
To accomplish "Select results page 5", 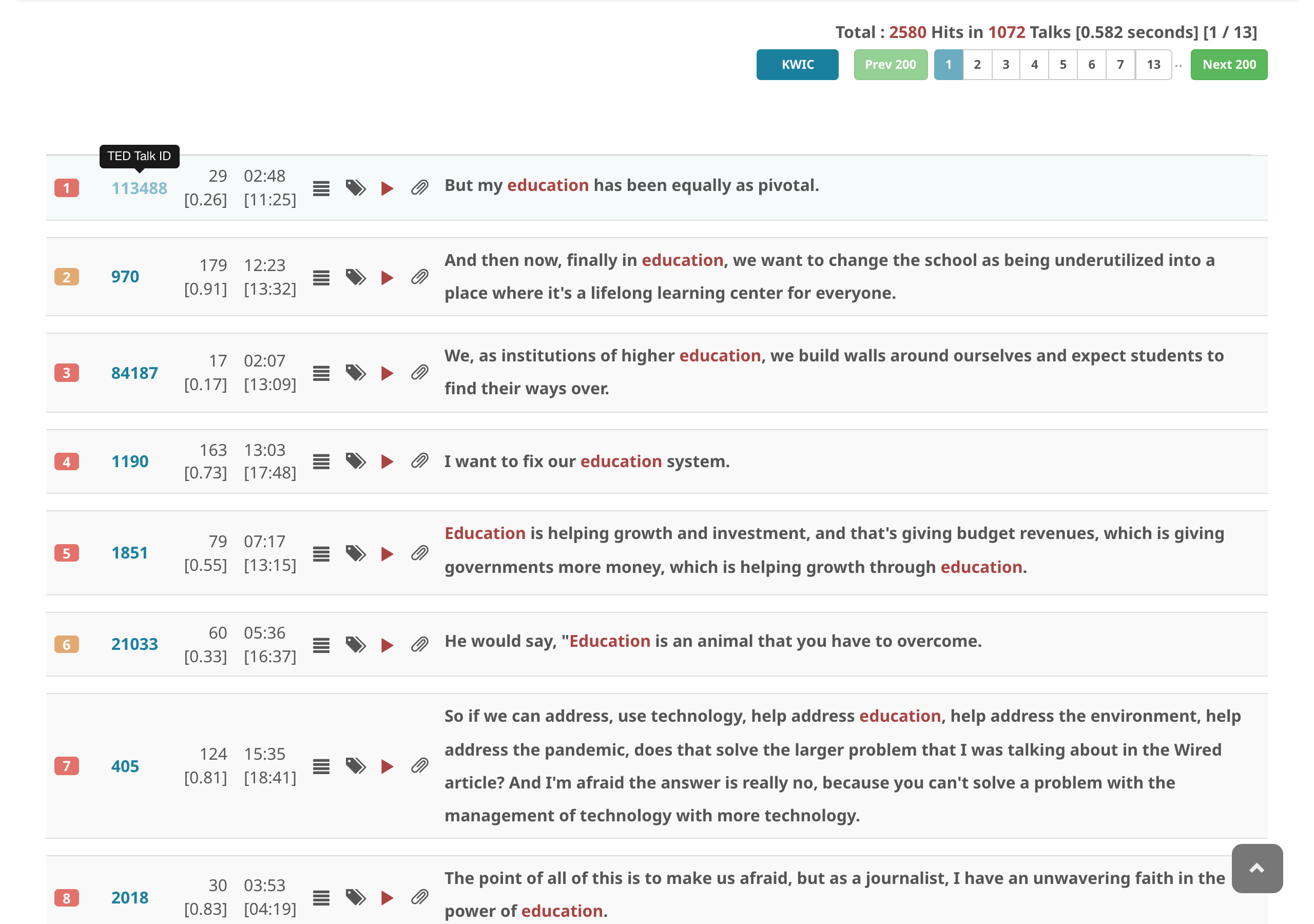I will point(1062,65).
